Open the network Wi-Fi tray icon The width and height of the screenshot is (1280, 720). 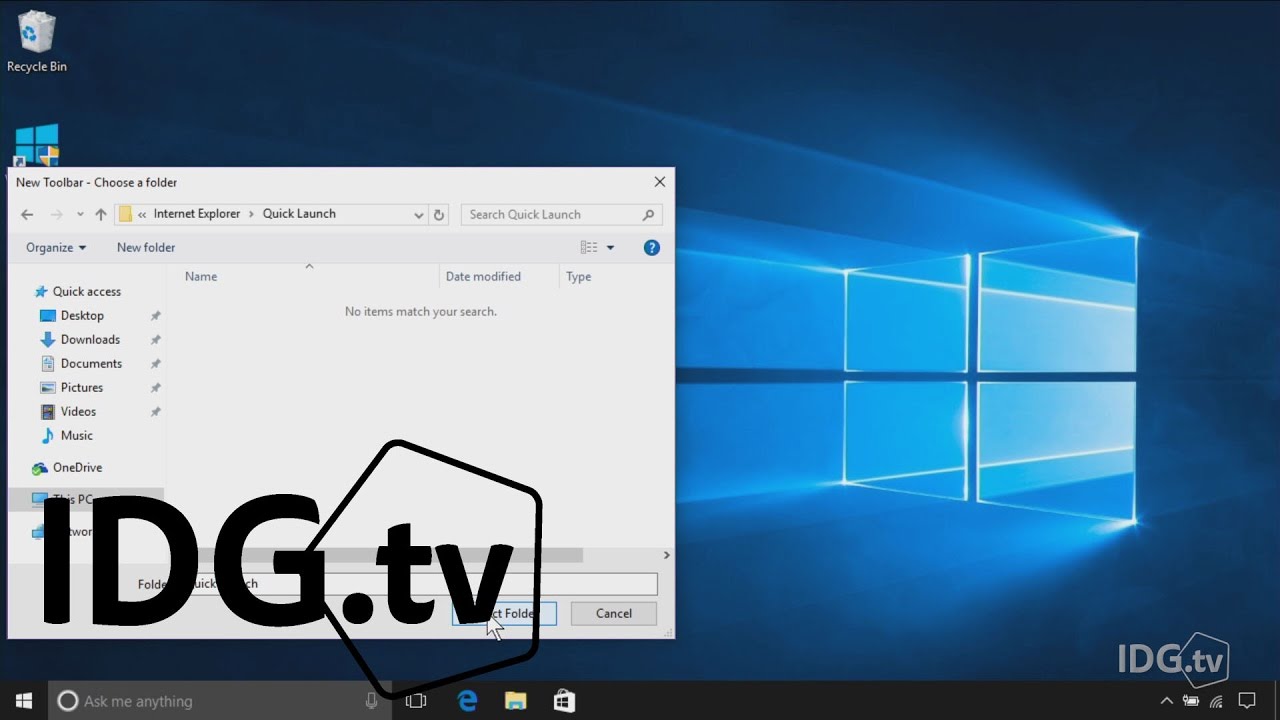point(1216,701)
